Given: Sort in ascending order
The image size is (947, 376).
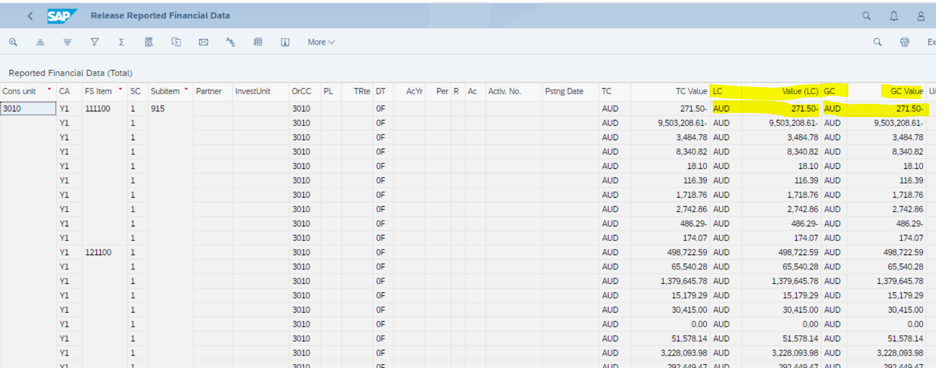Looking at the screenshot, I should coord(40,42).
